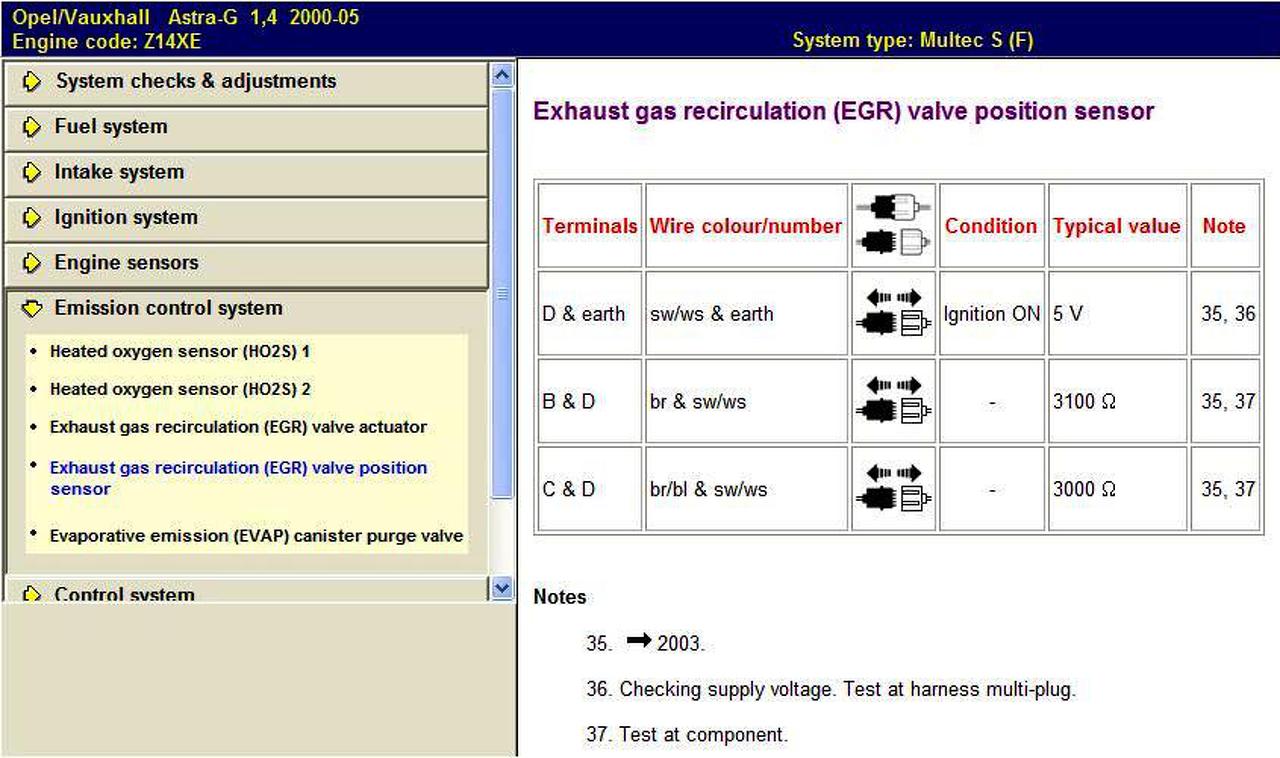This screenshot has width=1280, height=758.
Task: Open the Fuel system section
Action: pos(246,127)
